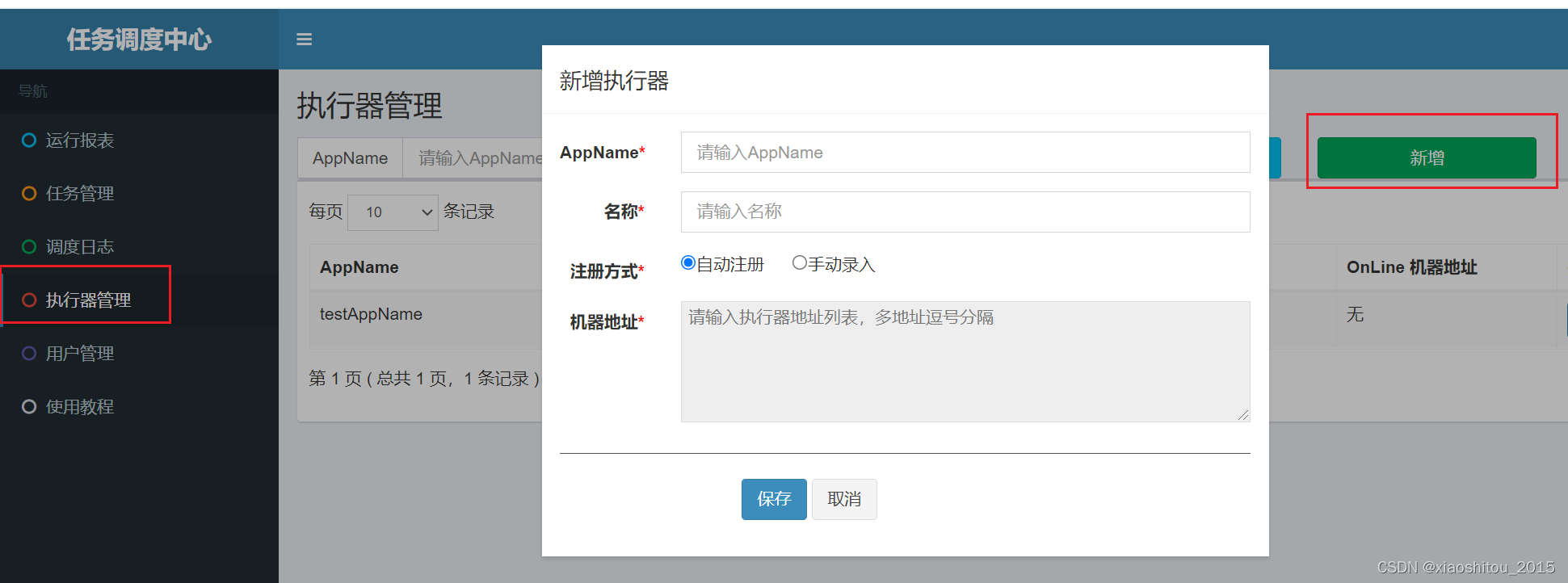1568x583 pixels.
Task: Click the 注册方式 label
Action: [x=607, y=271]
